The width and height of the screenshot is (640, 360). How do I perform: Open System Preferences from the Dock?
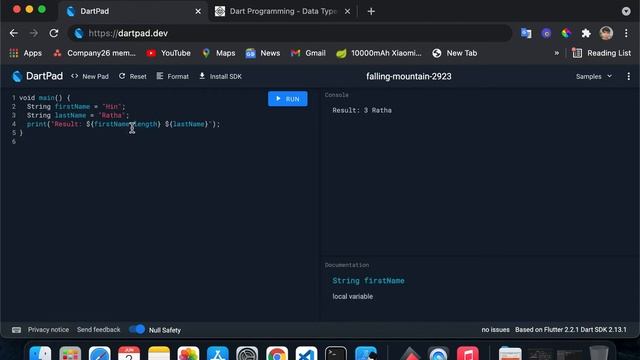[247, 354]
